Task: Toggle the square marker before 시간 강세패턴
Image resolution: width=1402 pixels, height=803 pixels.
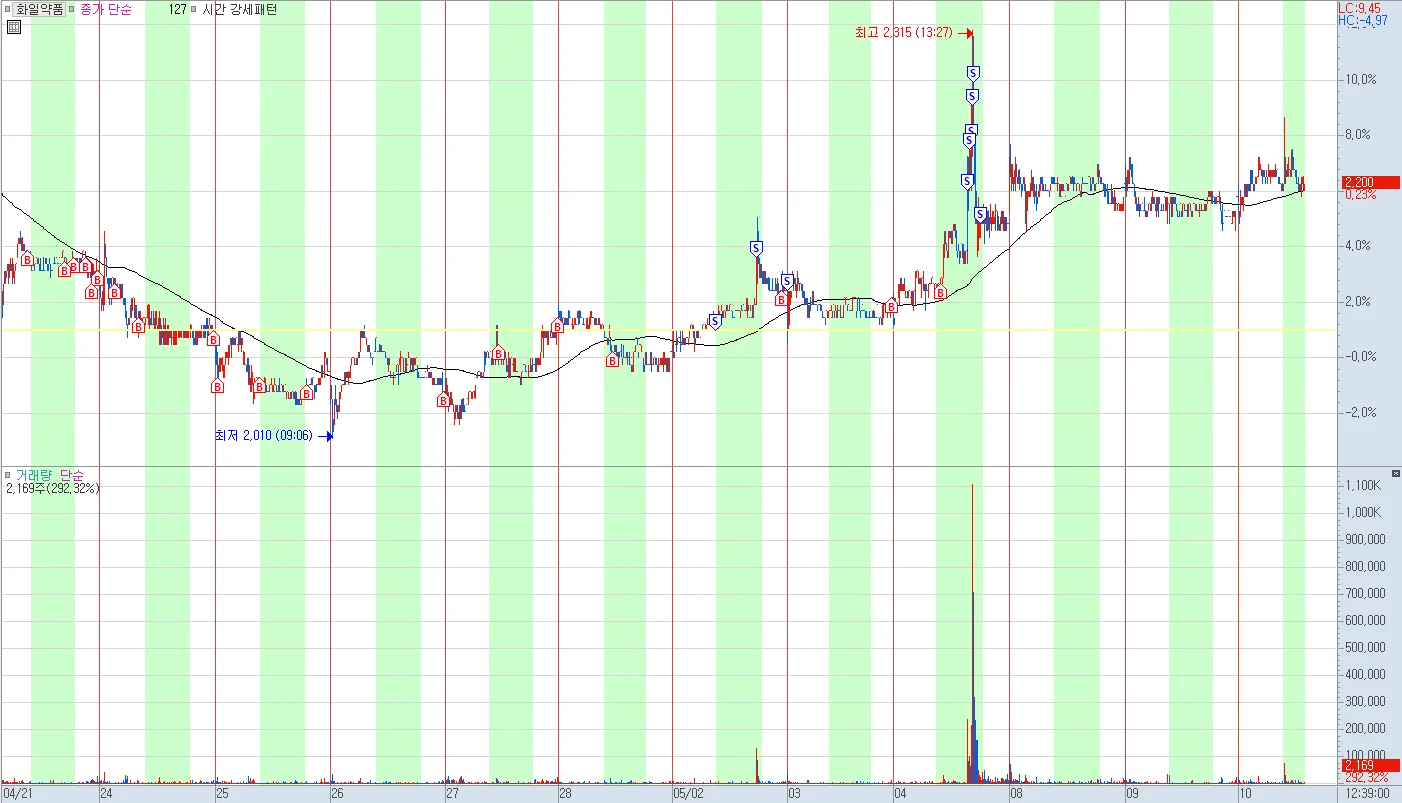Action: click(x=195, y=9)
